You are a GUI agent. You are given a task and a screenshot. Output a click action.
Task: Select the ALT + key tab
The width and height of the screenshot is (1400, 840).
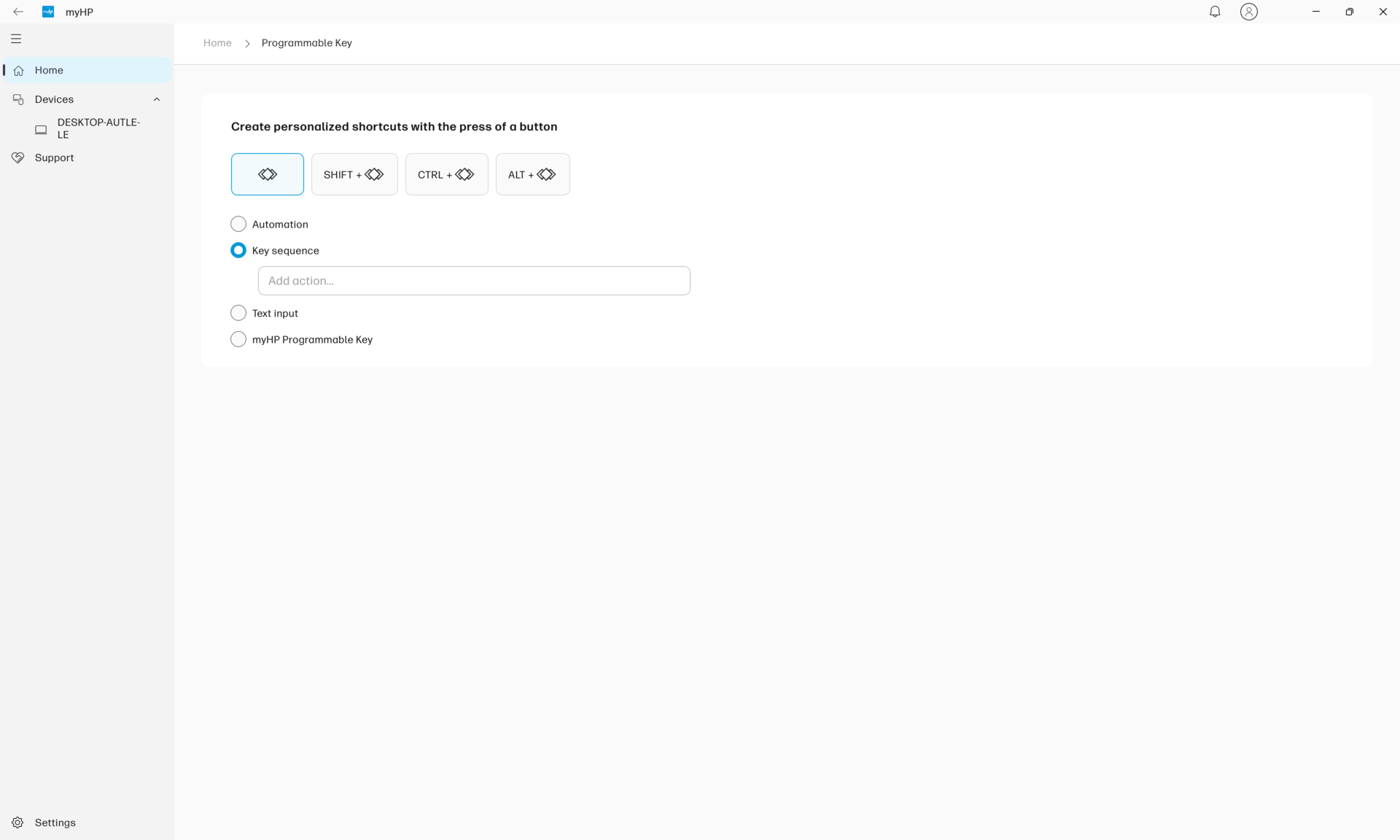532,174
